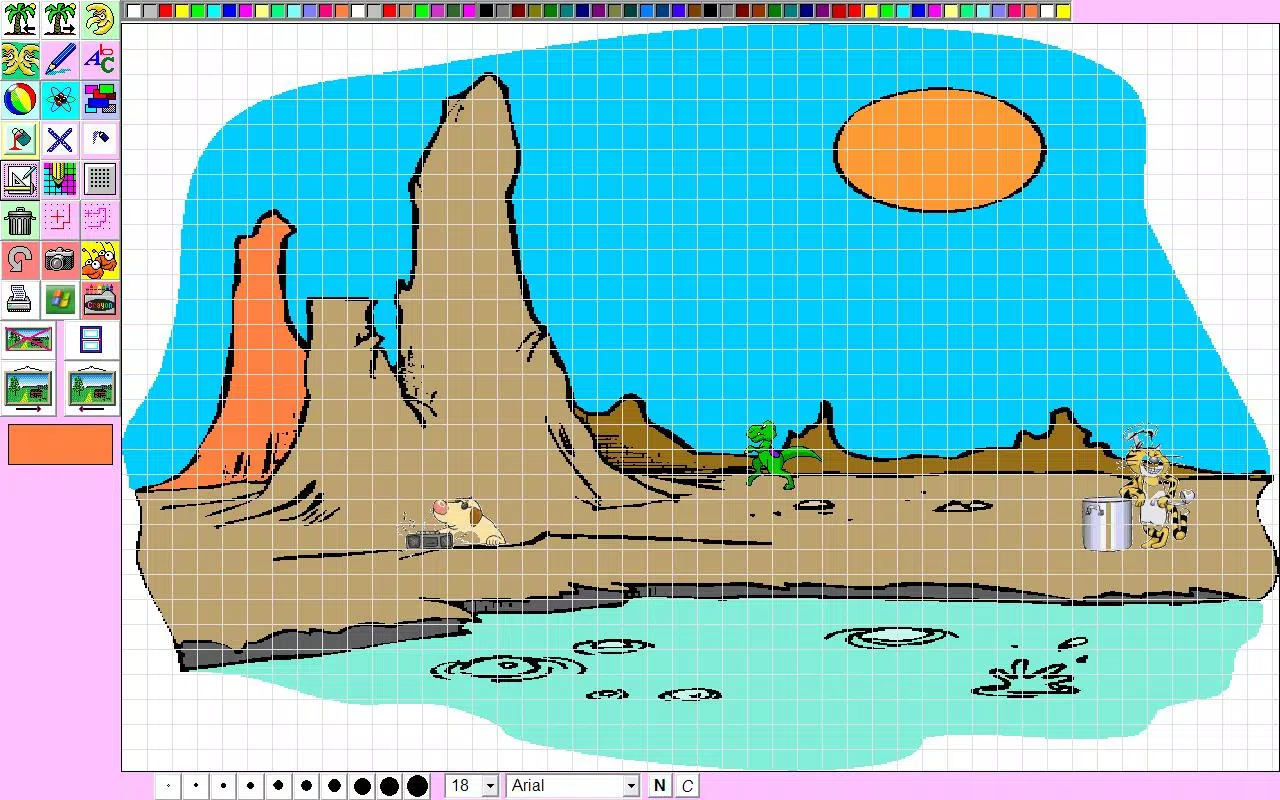Click the palm tree icon with right arrow
Viewport: 1280px width, 800px height.
click(60, 18)
